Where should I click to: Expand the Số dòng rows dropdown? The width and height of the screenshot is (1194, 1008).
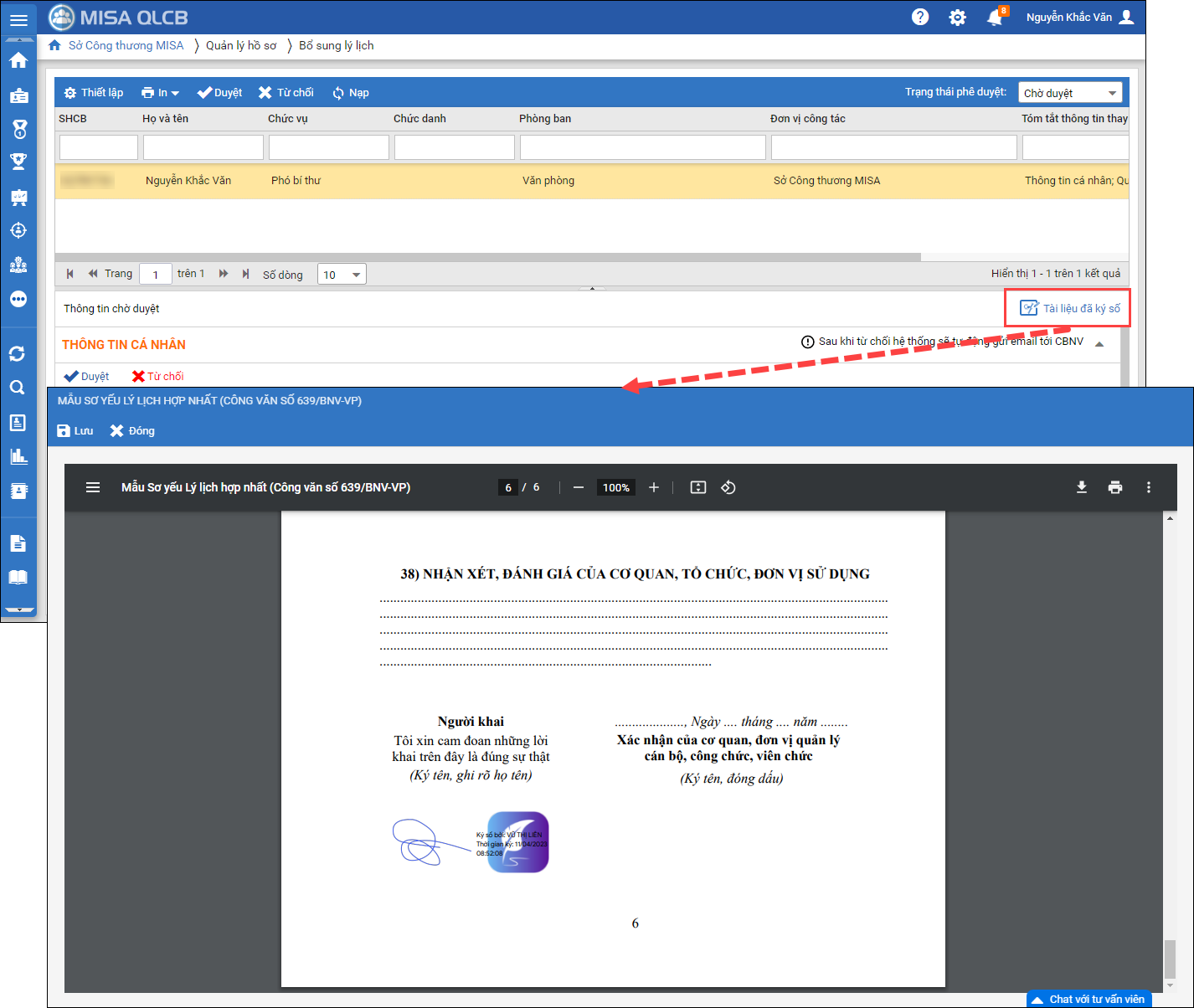[x=342, y=275]
